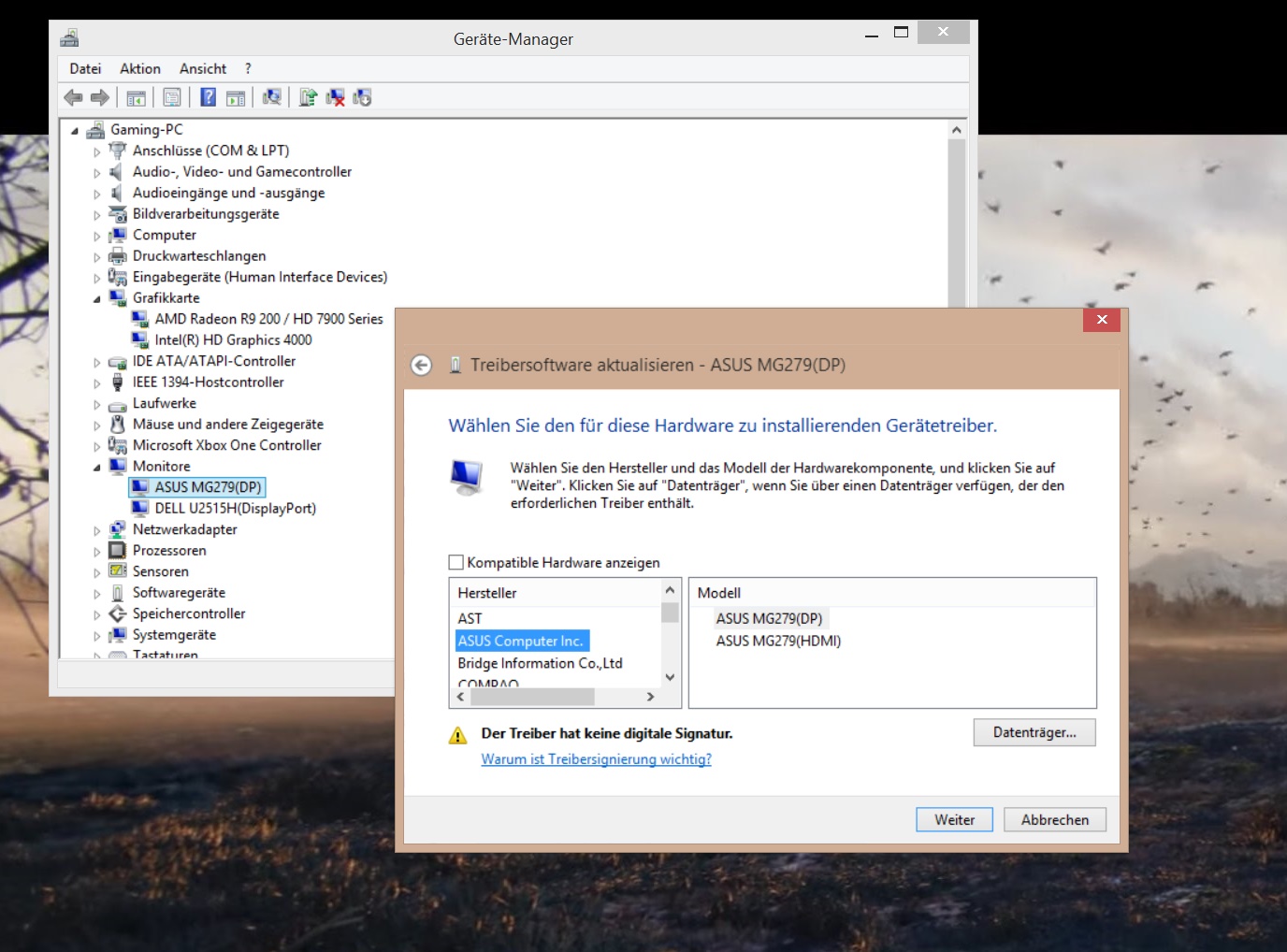Select ASUS MG279(DP) under Monitore in tree
Image resolution: width=1287 pixels, height=952 pixels.
coord(208,487)
